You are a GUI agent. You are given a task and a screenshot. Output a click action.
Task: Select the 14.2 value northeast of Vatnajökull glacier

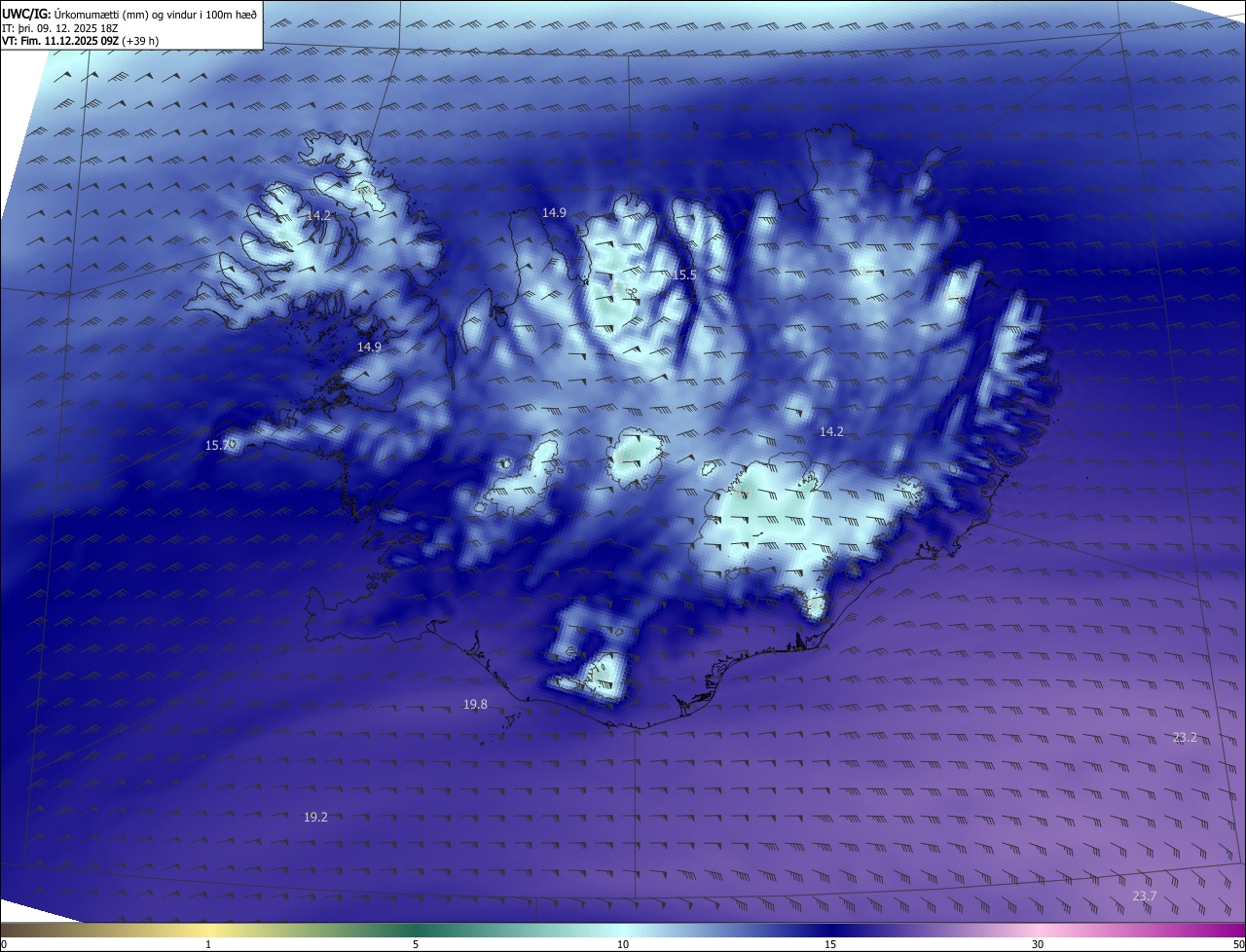coord(831,431)
